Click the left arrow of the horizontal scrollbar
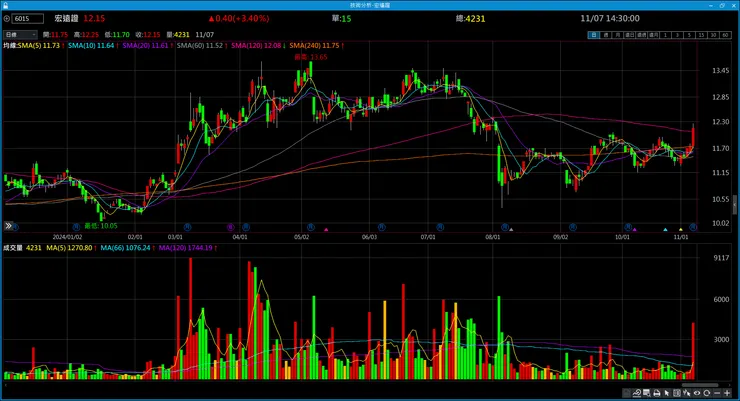 point(6,385)
